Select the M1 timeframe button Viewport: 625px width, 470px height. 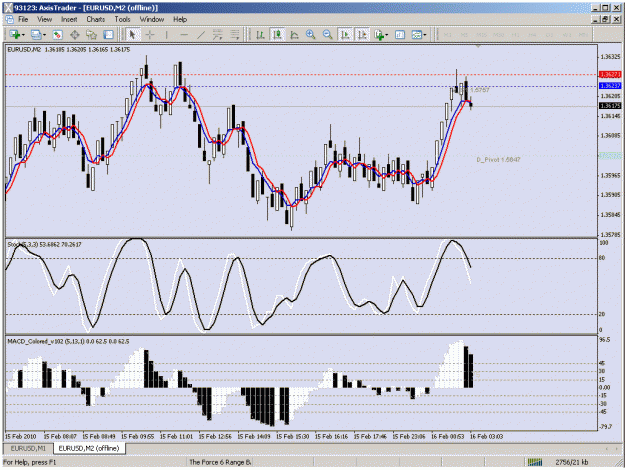pos(447,35)
